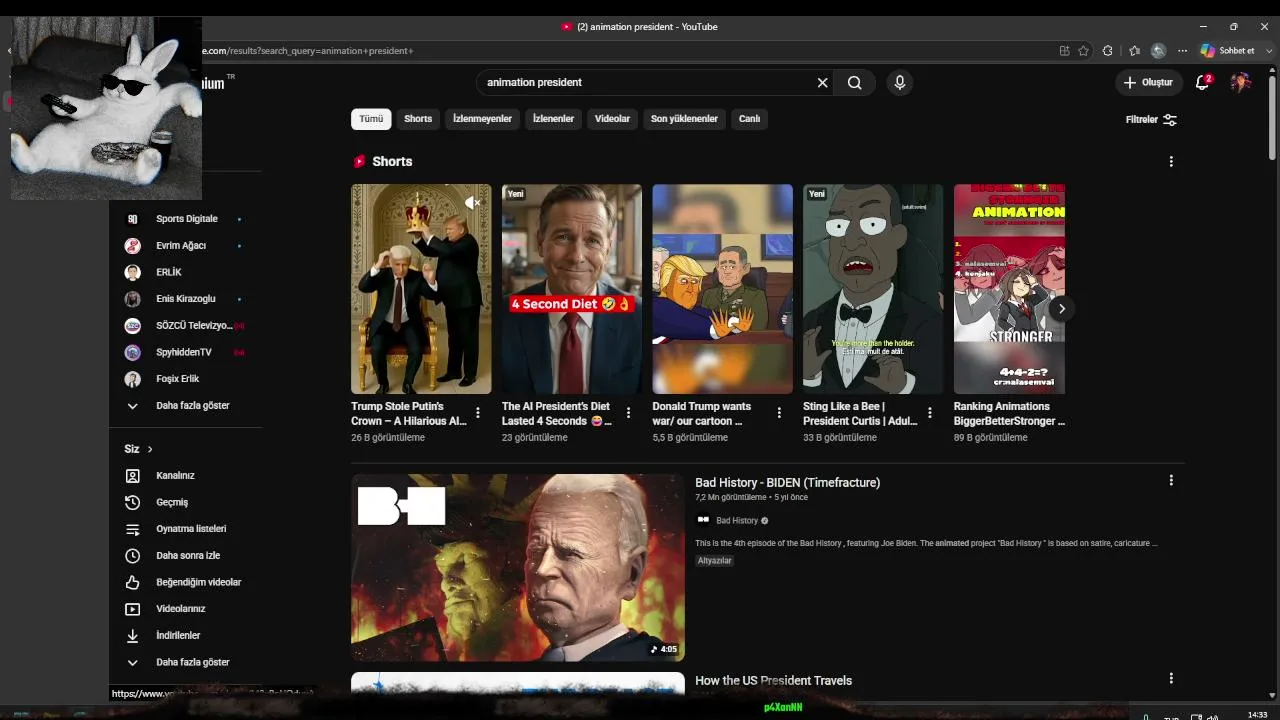Open the Shorts section three-dot menu

[x=1171, y=161]
